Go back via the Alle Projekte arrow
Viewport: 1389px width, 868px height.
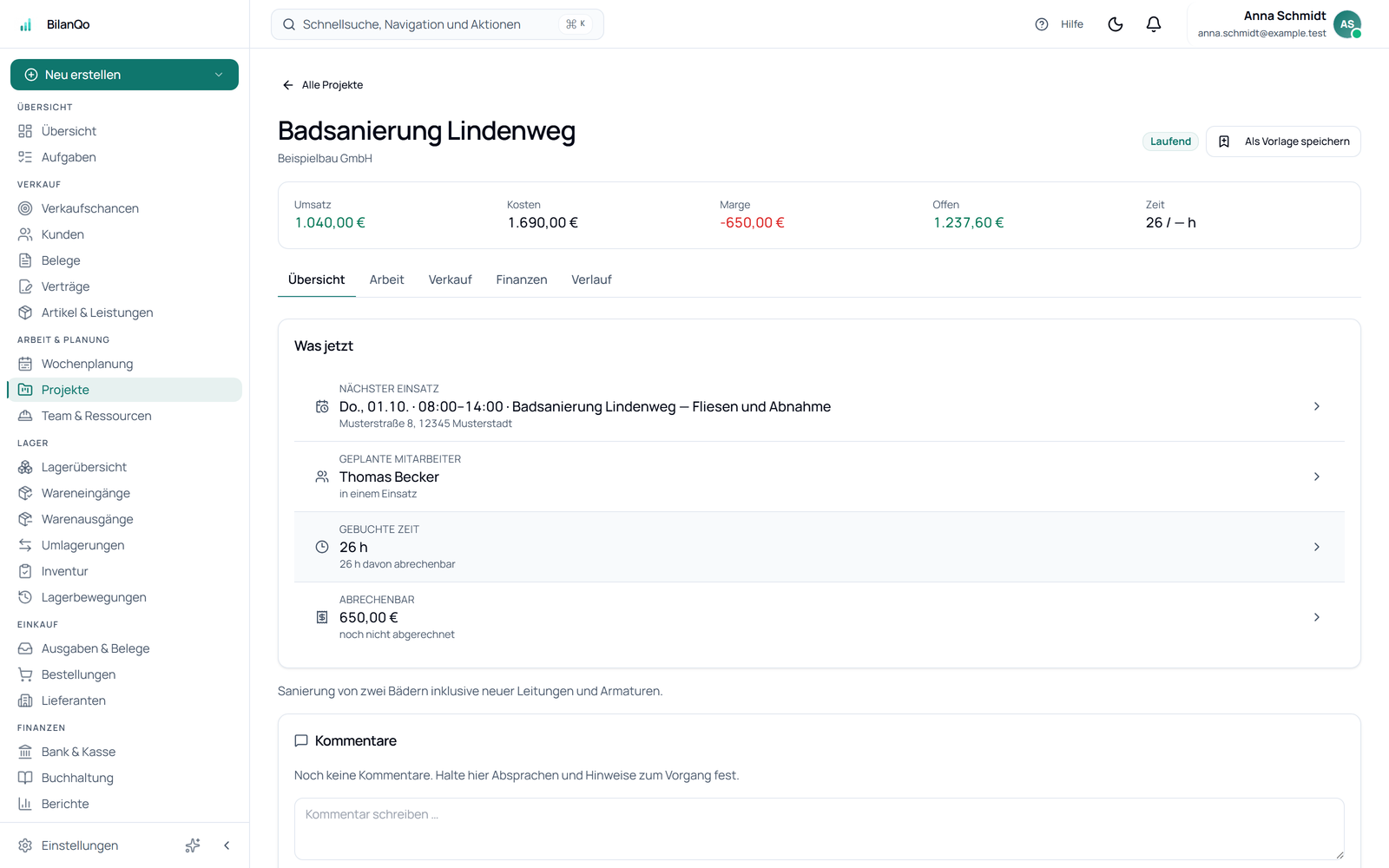288,85
